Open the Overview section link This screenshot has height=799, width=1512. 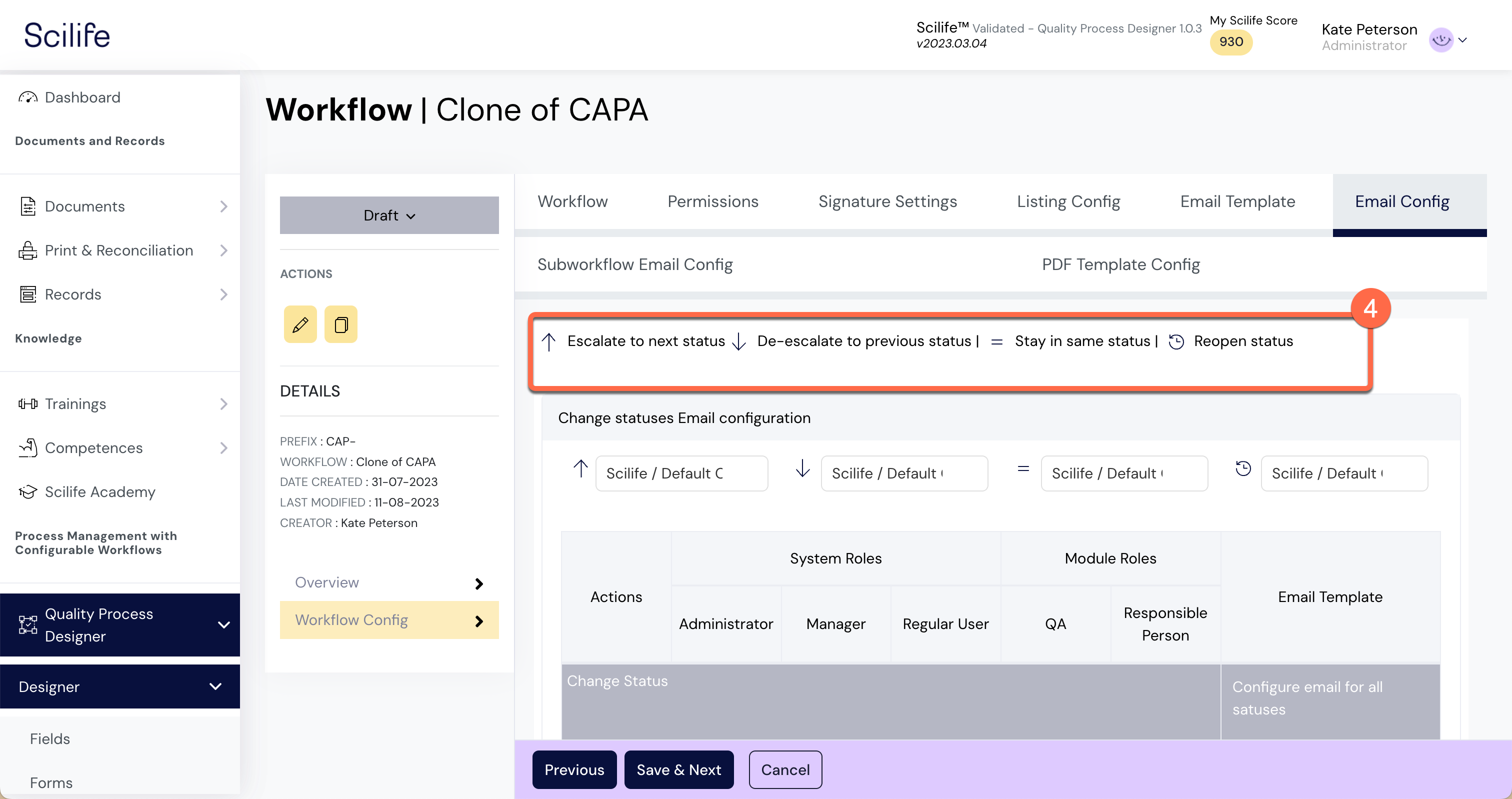pyautogui.click(x=389, y=582)
